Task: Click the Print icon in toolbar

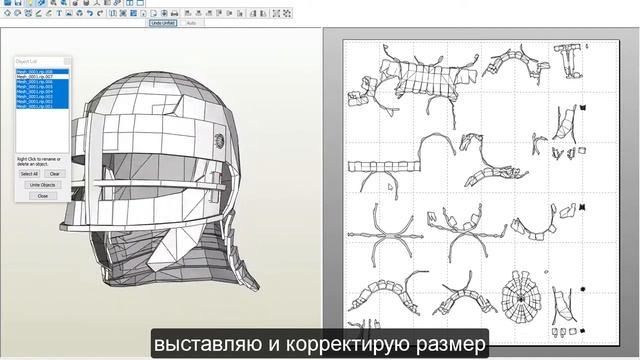Action: click(x=174, y=13)
